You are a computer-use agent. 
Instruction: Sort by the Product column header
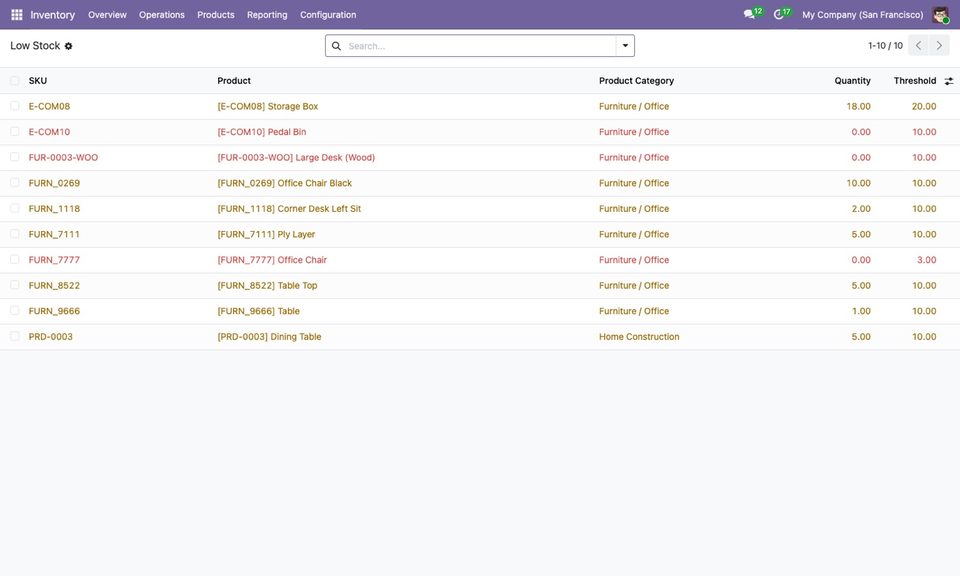[x=234, y=81]
